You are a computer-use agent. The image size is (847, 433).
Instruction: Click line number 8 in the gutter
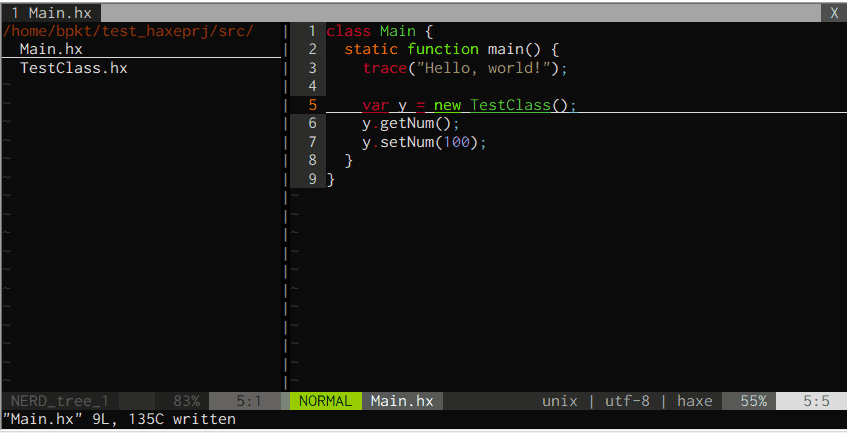(x=312, y=160)
